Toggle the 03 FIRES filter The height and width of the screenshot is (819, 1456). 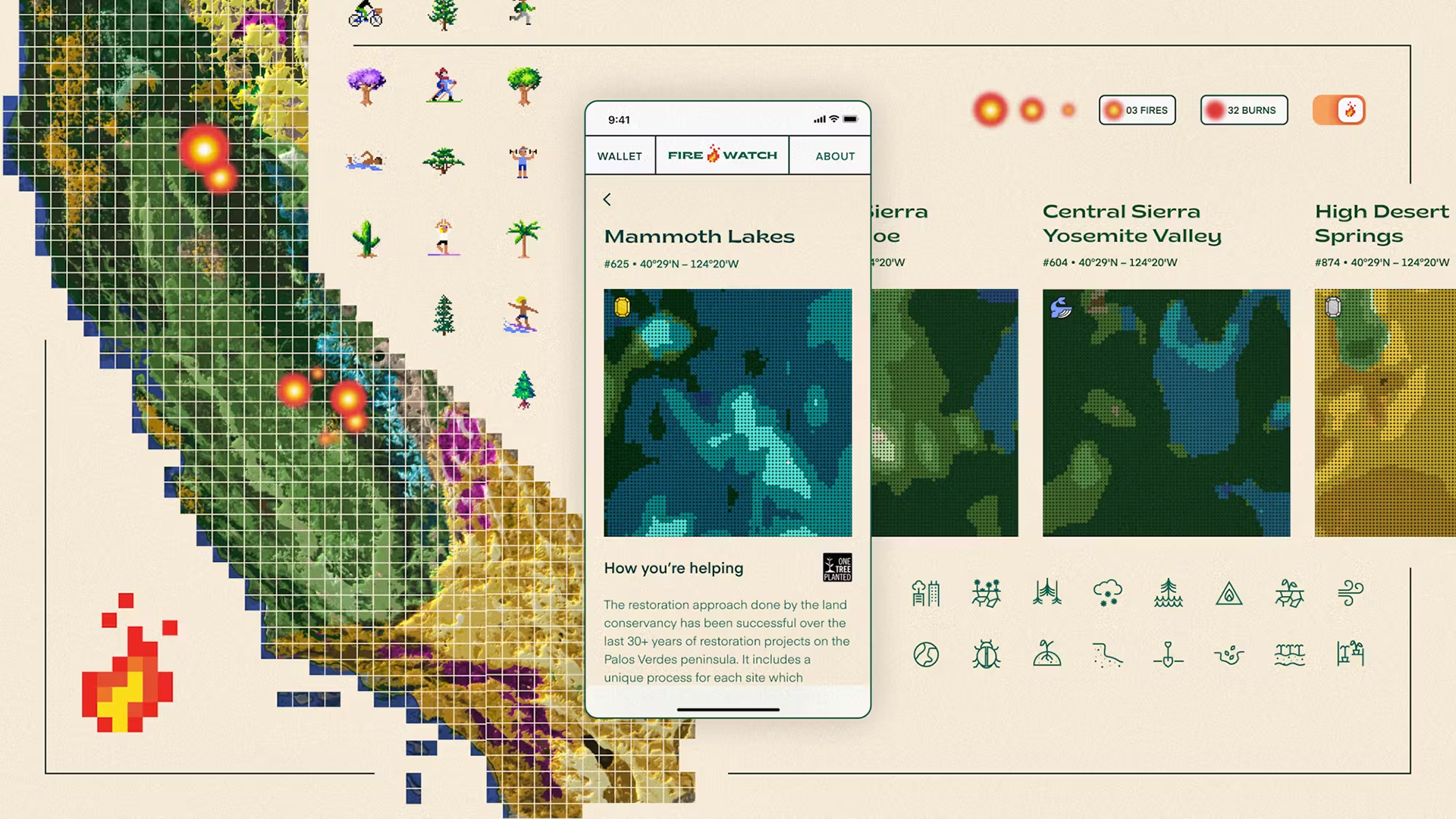pyautogui.click(x=1137, y=110)
